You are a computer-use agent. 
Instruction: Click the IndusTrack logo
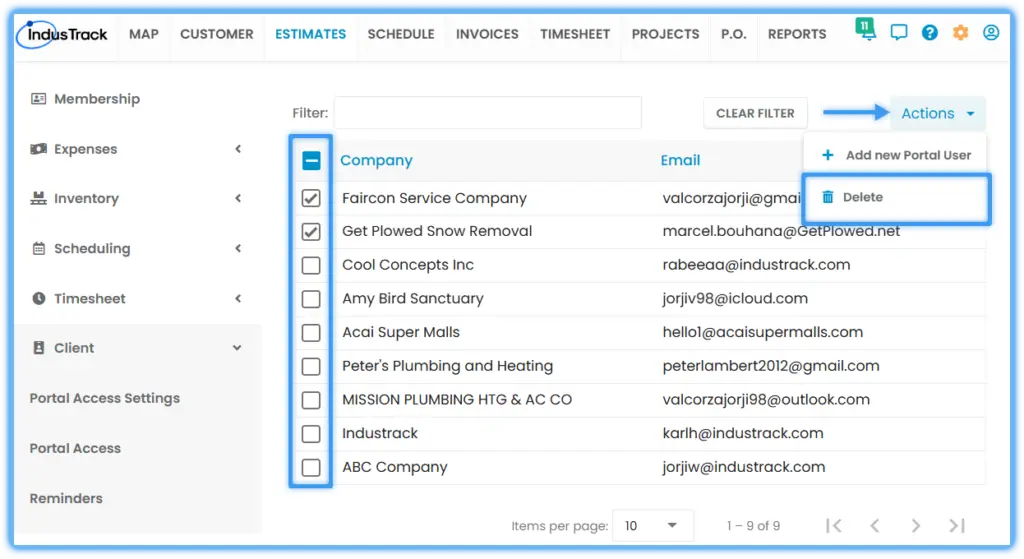pyautogui.click(x=62, y=34)
